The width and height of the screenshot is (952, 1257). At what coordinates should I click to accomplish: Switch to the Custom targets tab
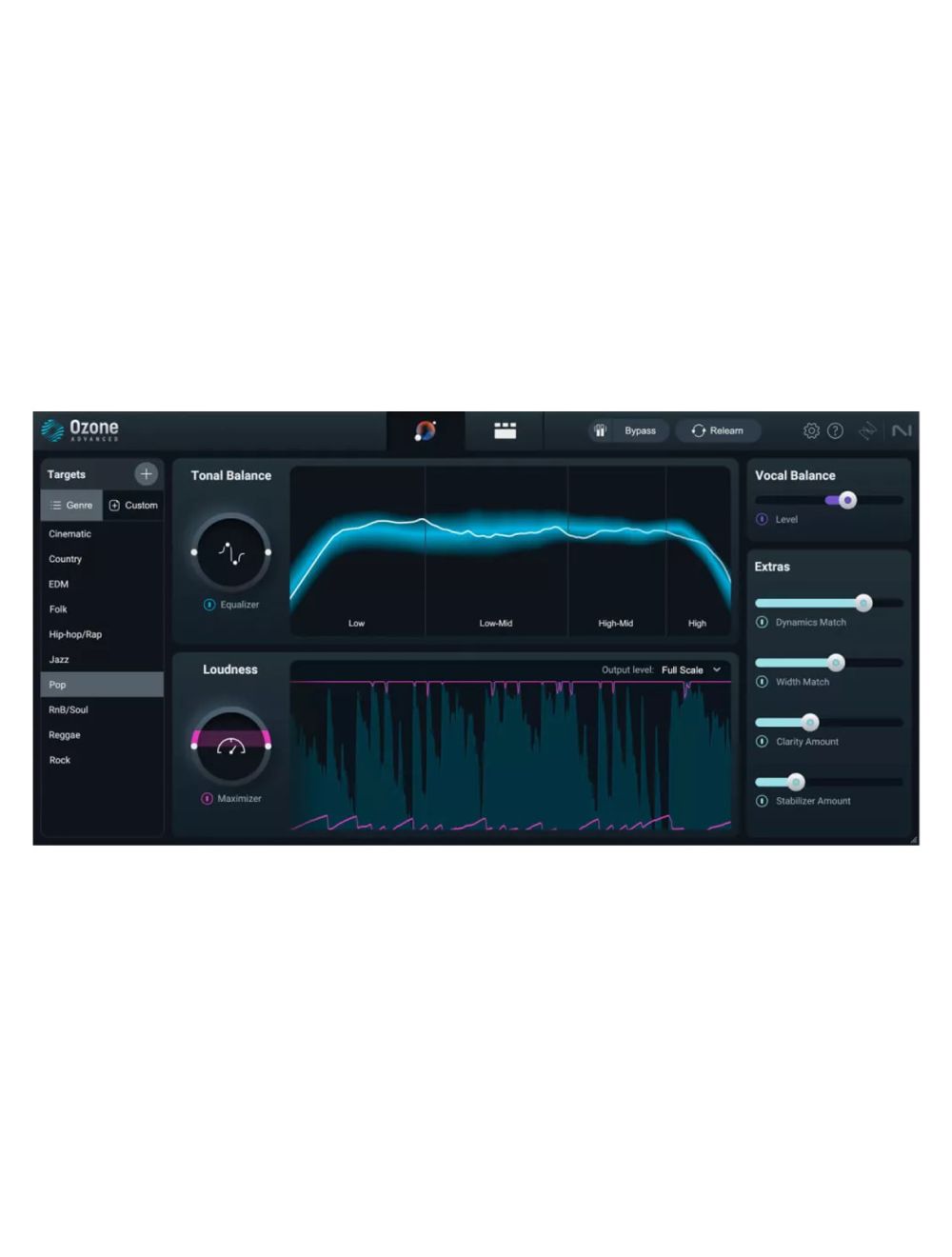pos(133,505)
